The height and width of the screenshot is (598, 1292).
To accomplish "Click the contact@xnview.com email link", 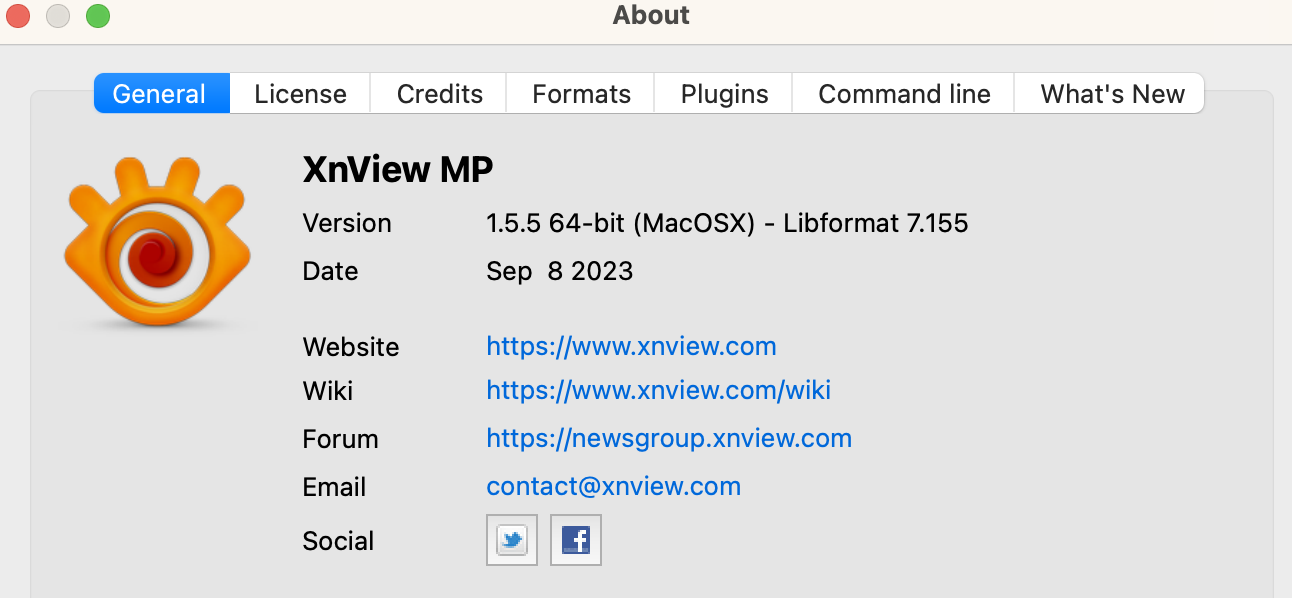I will click(613, 487).
